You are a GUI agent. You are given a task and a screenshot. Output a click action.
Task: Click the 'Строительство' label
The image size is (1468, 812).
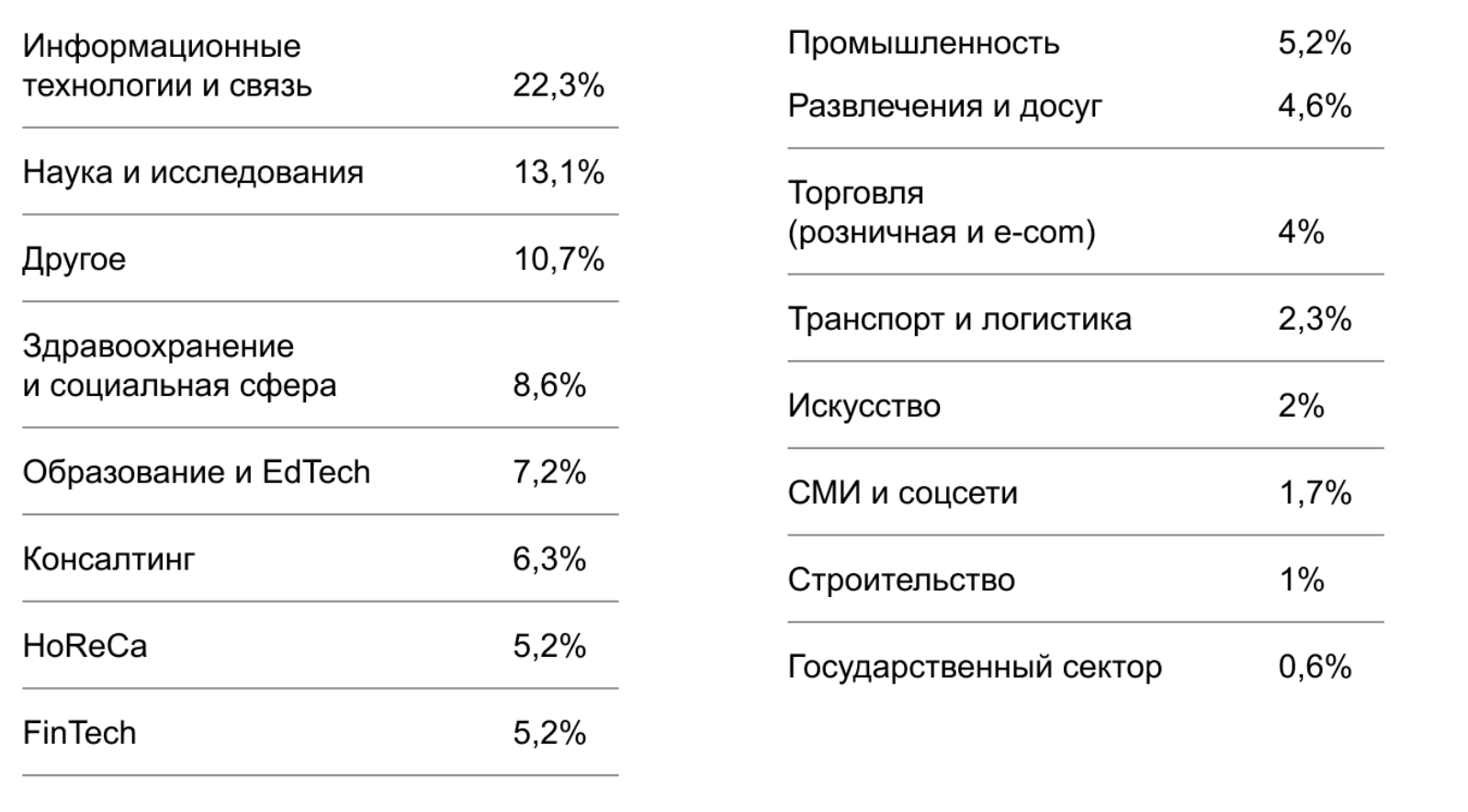coord(900,580)
